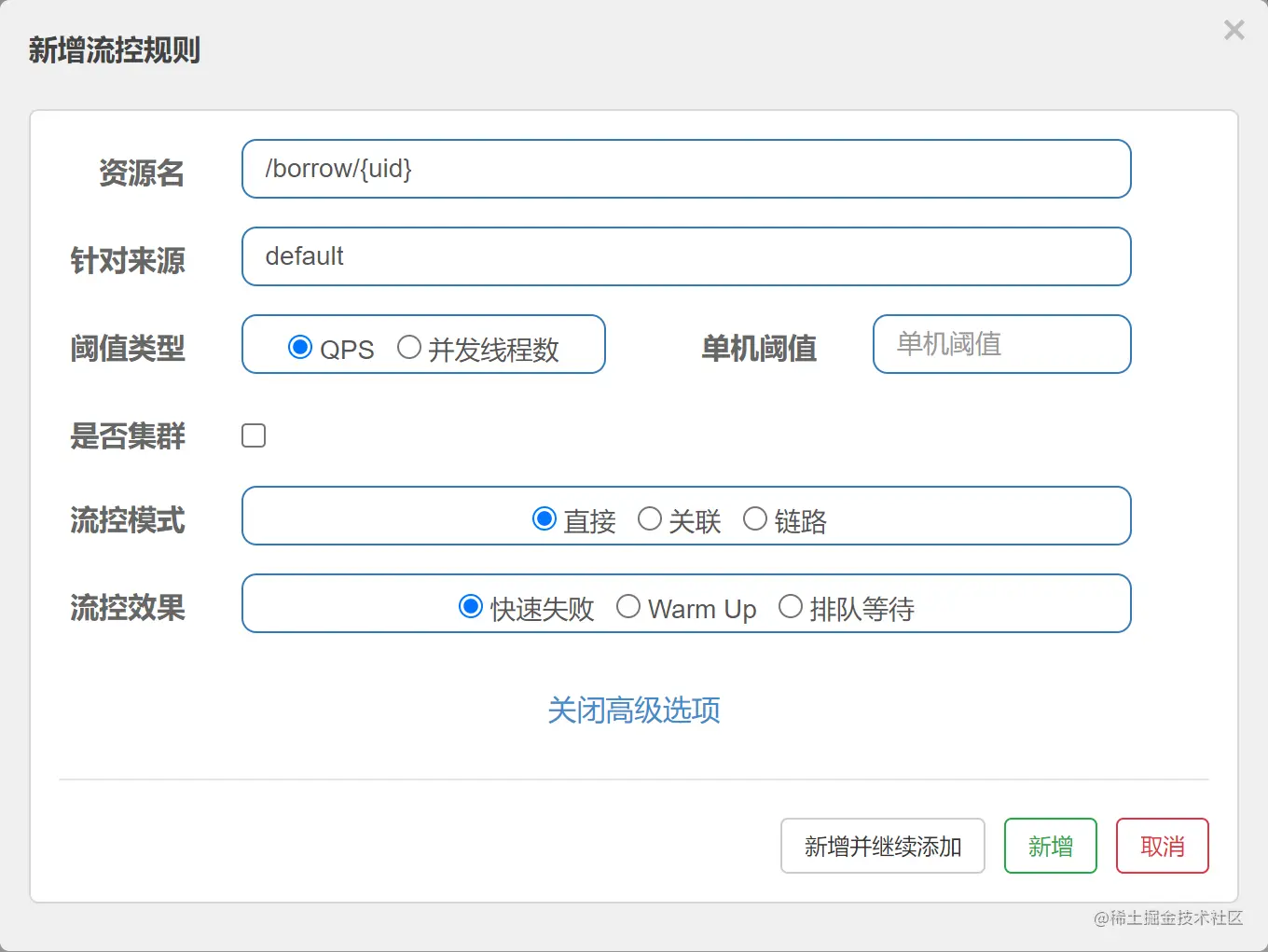Click the 单机阈值 input field
The width and height of the screenshot is (1268, 952).
[x=1002, y=344]
